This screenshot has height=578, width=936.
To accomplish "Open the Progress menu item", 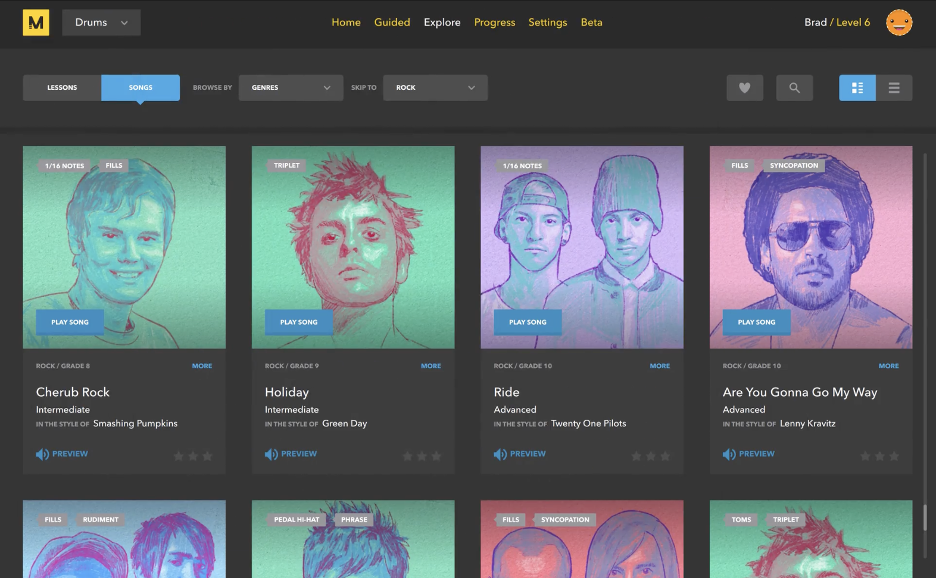I will [x=494, y=23].
